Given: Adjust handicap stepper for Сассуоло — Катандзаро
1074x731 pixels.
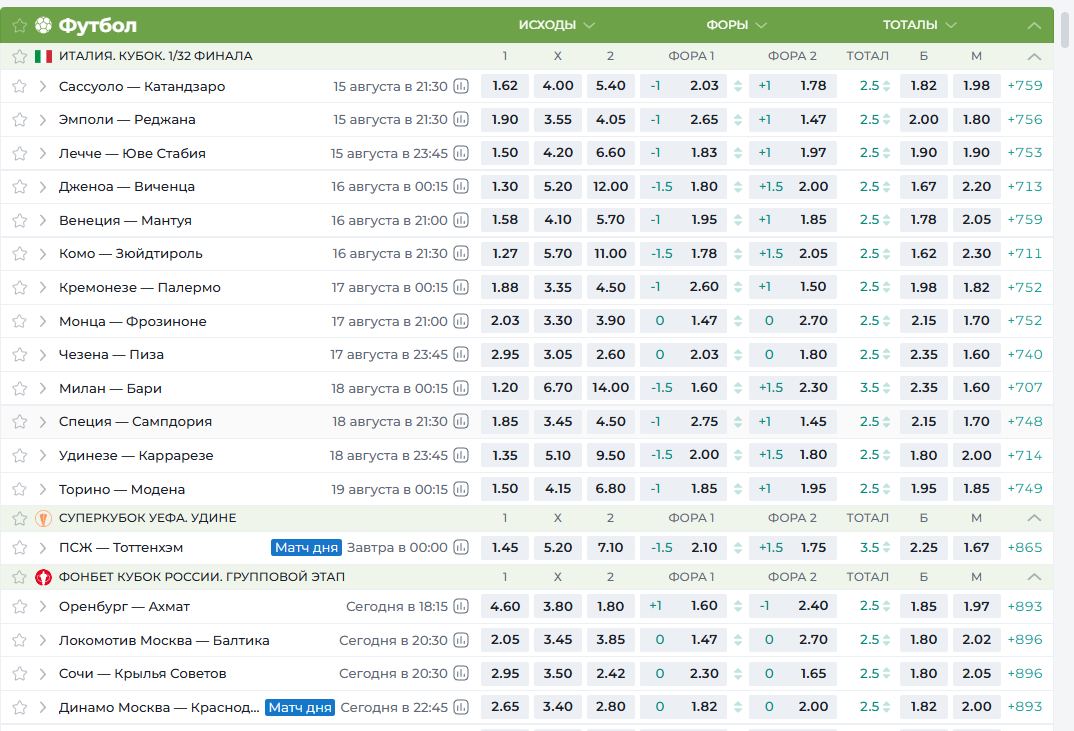Looking at the screenshot, I should click(x=738, y=86).
